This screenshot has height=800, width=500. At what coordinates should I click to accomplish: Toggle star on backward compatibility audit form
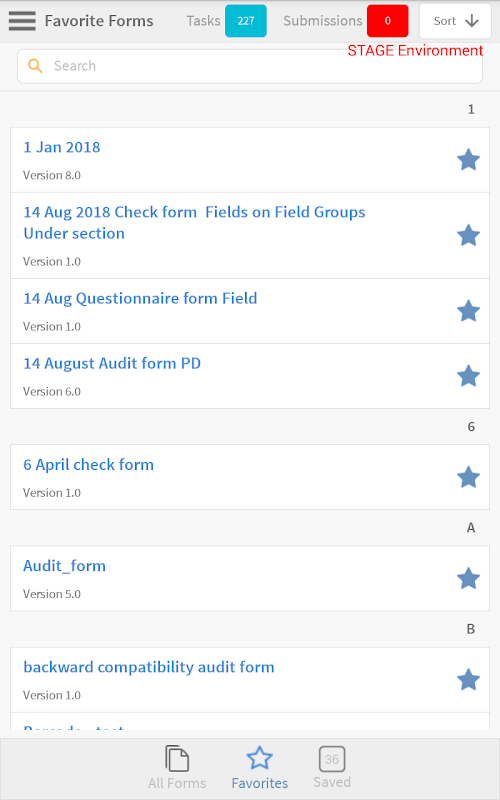click(468, 680)
